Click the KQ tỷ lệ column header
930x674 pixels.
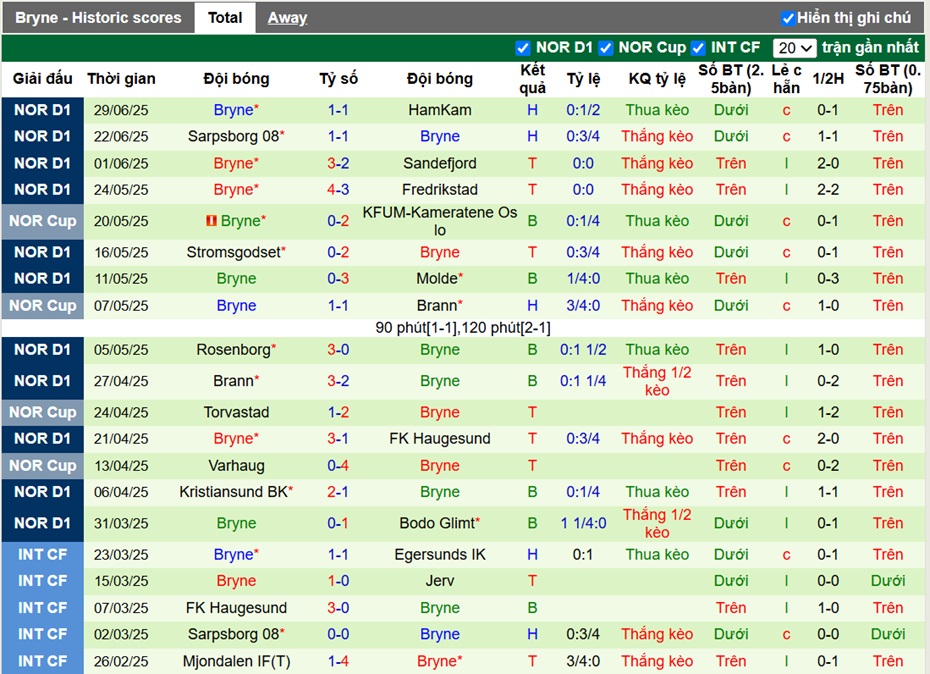click(657, 79)
